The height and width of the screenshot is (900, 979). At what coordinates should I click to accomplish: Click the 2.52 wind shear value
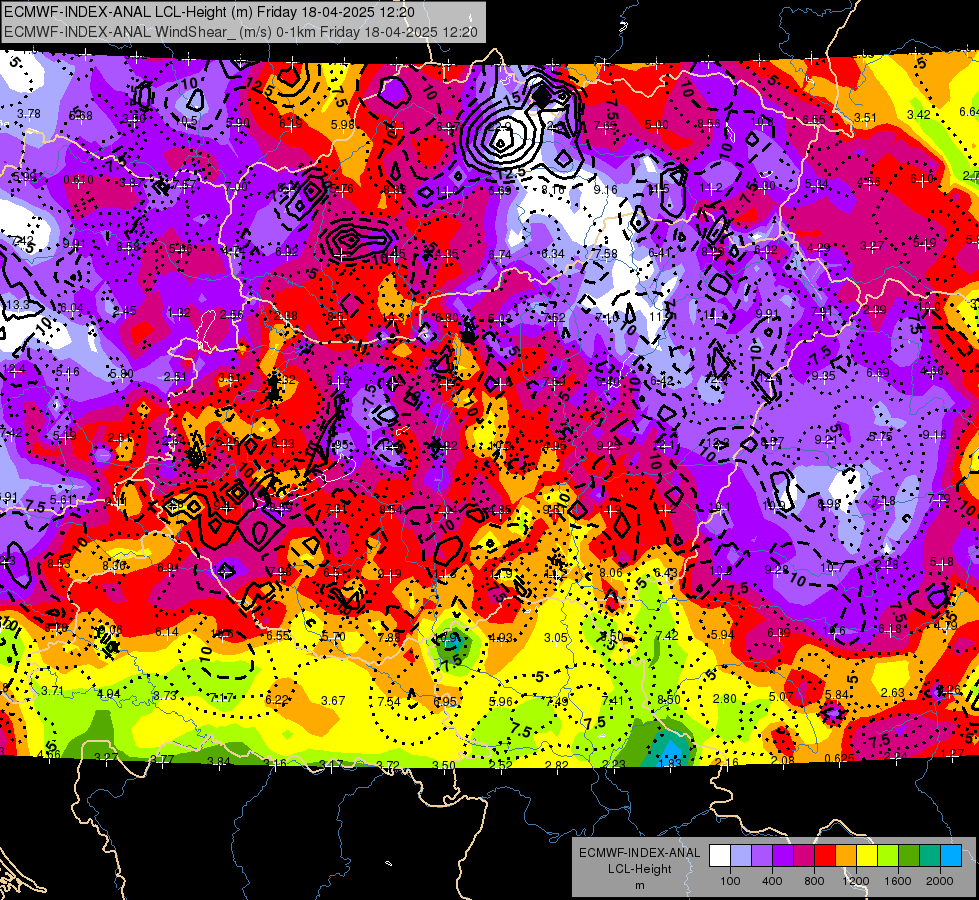click(x=501, y=764)
